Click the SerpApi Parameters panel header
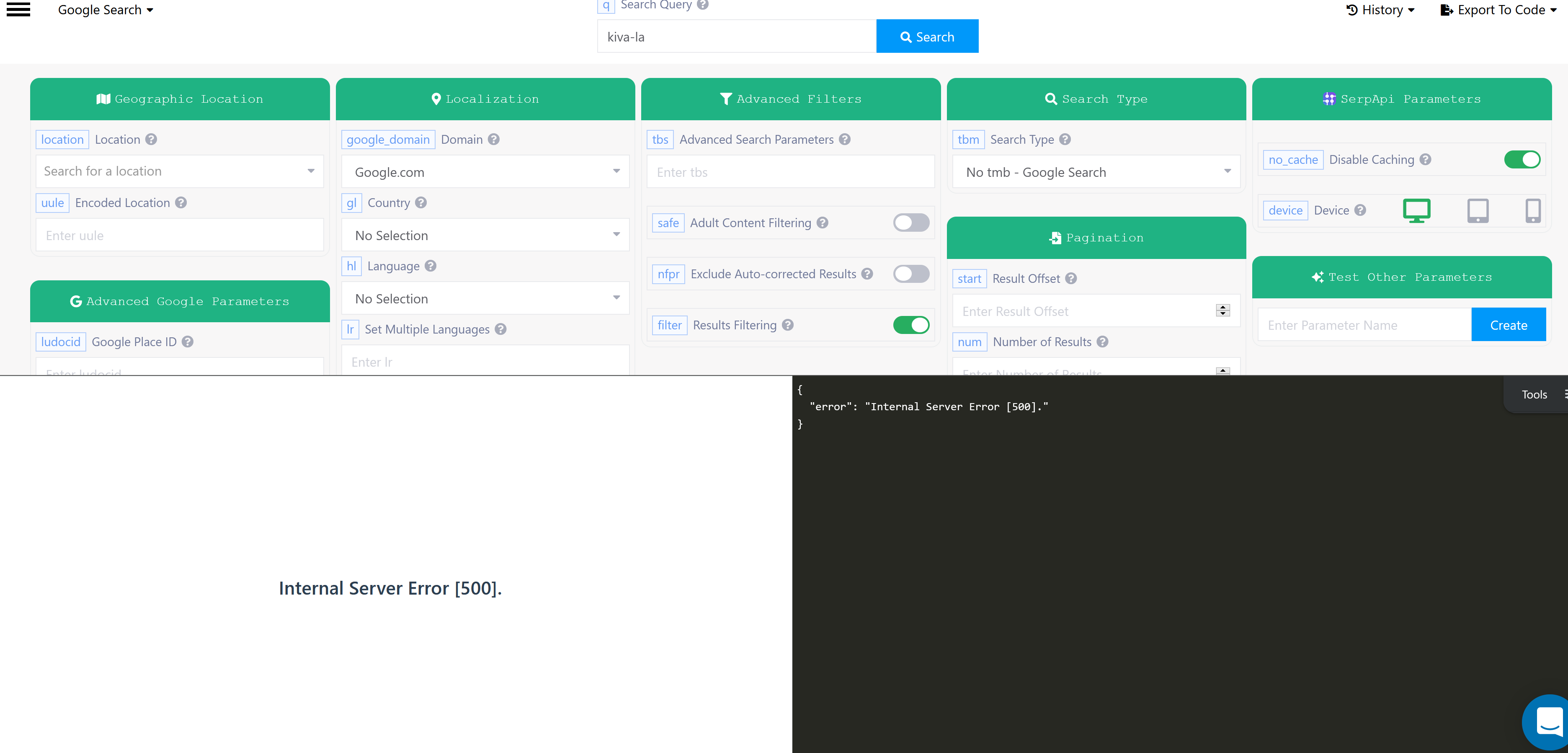Image resolution: width=1568 pixels, height=753 pixels. (1402, 99)
